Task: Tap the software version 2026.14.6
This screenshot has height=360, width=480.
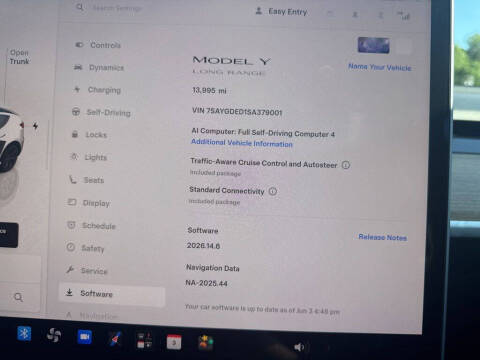Action: coord(203,246)
